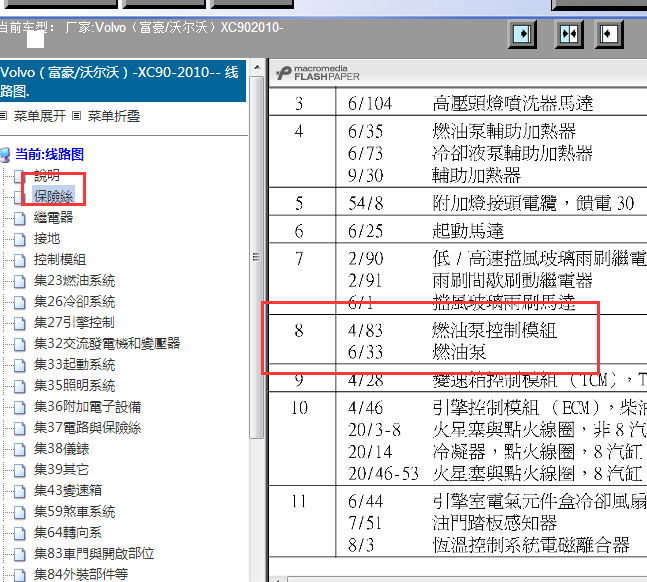
Task: Click the page icon beside 繼電器
Action: tap(19, 218)
